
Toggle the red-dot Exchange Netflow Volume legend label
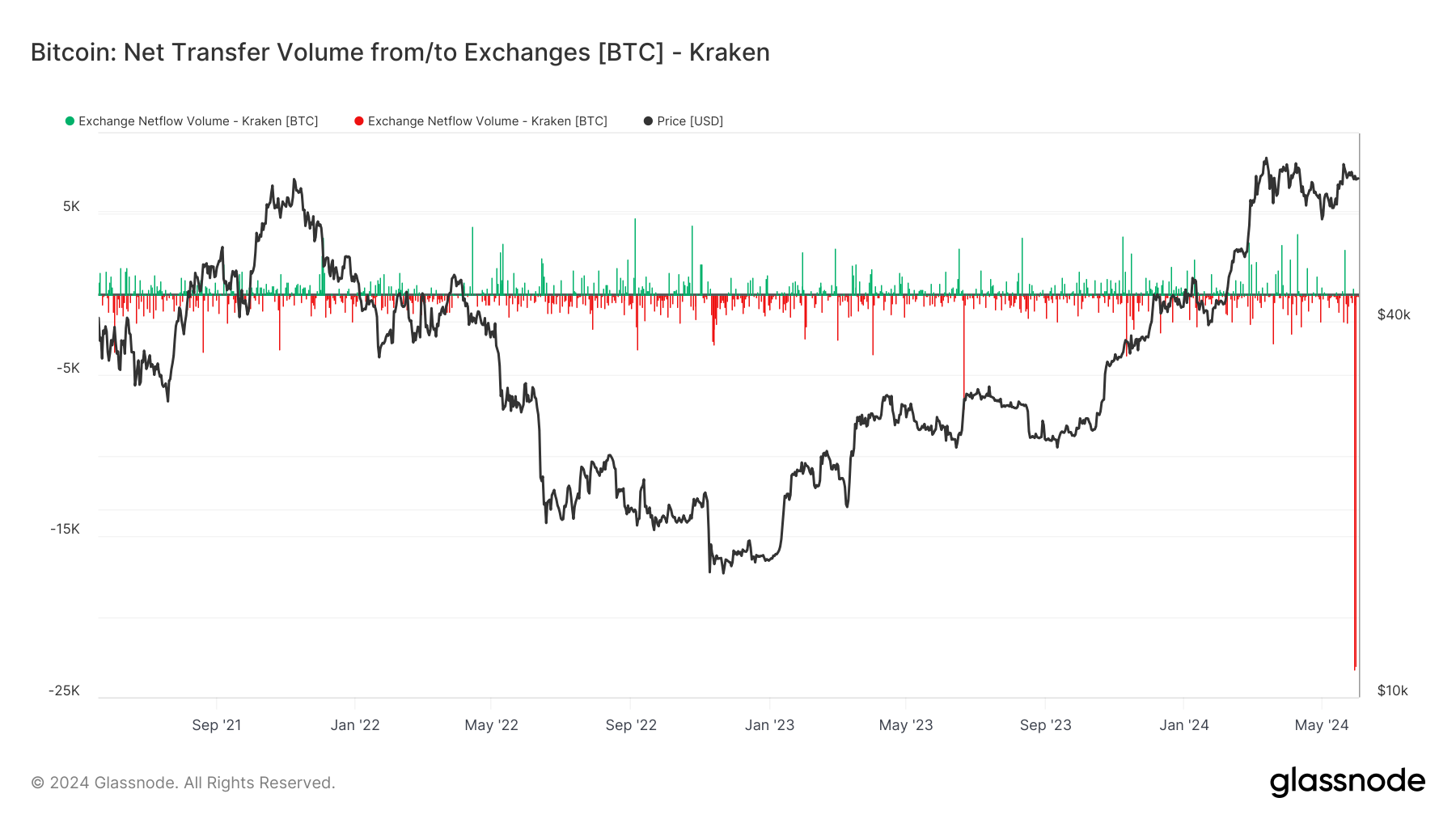[487, 121]
